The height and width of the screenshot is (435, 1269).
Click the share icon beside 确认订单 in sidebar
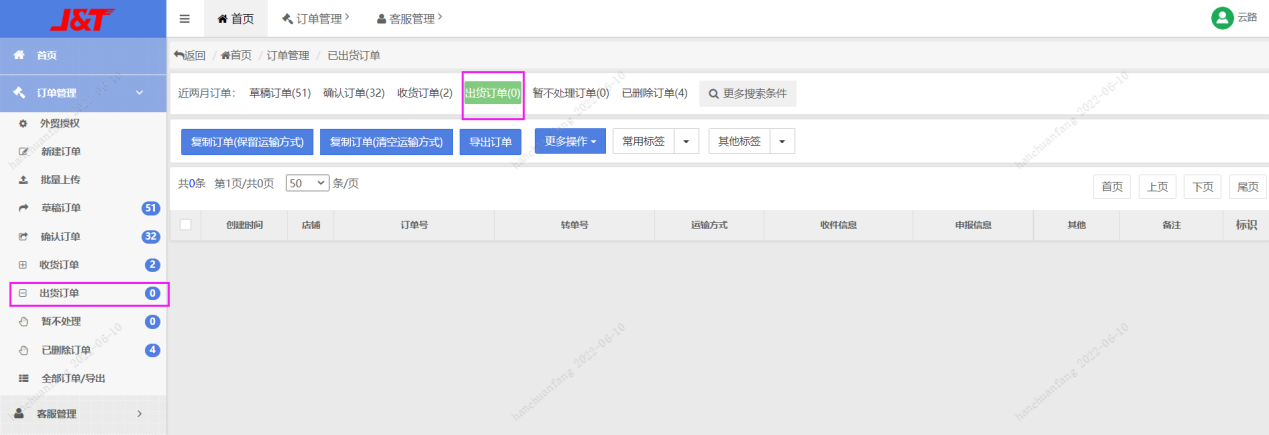(x=23, y=237)
